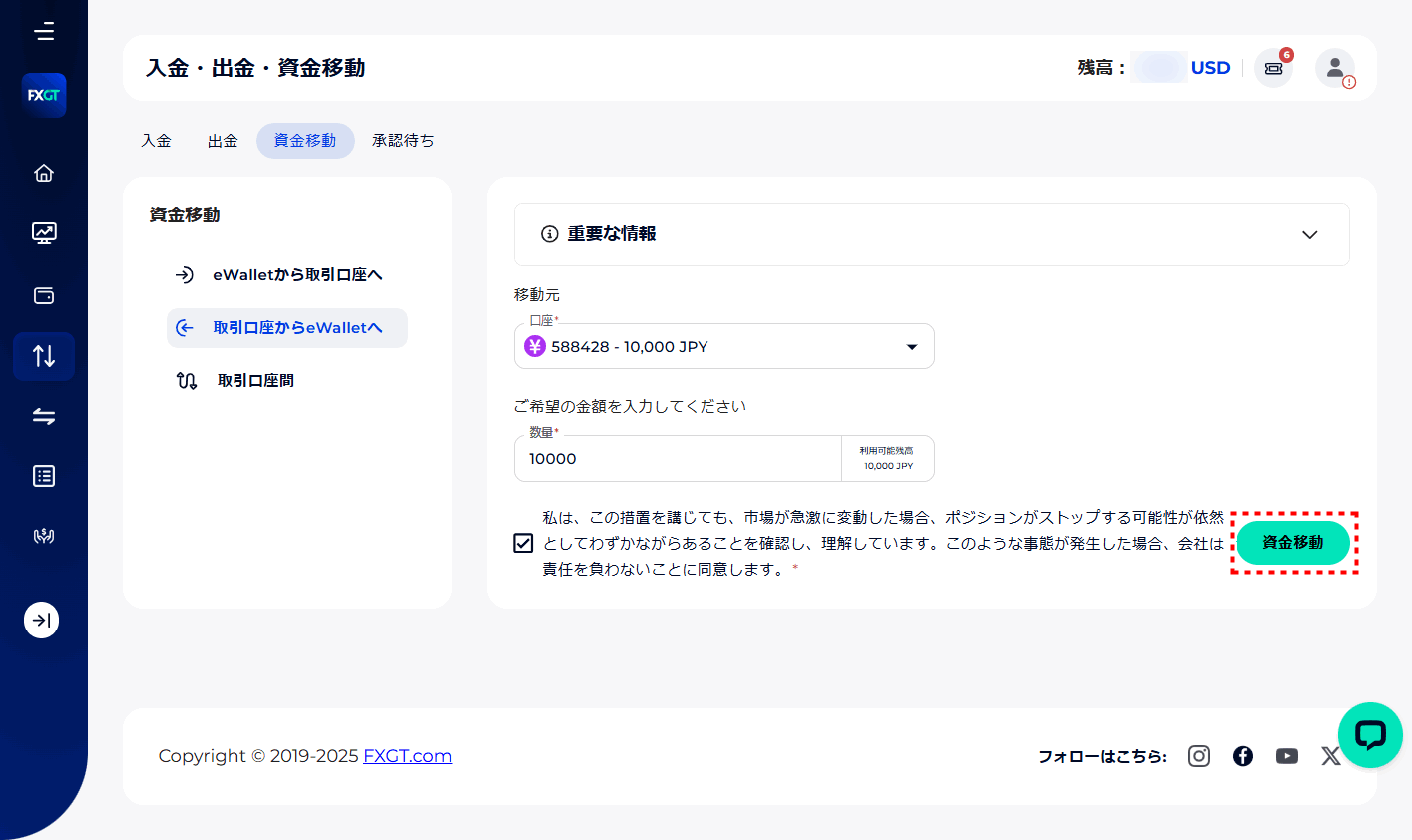
Task: Click the ご希望の金額を入力してください text
Action: click(630, 406)
